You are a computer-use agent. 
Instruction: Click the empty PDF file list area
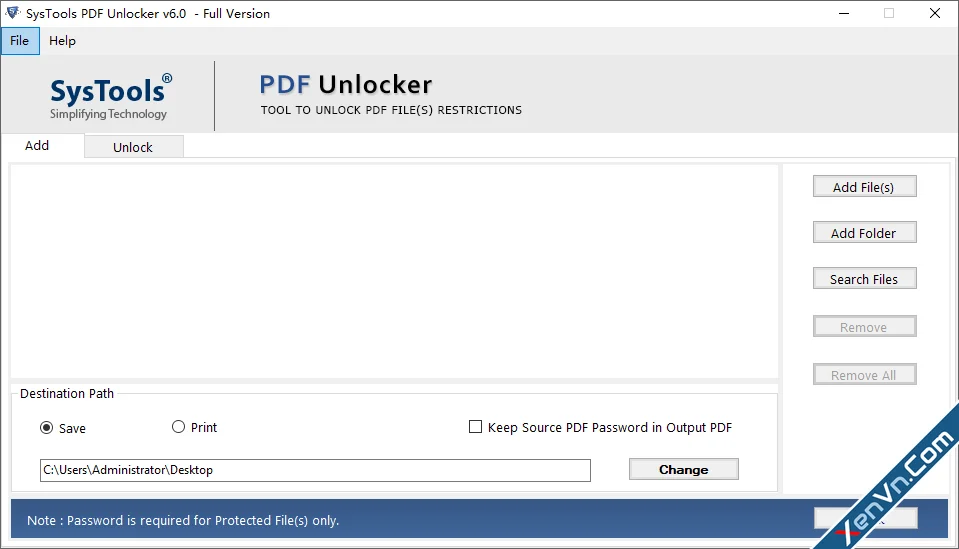[394, 271]
